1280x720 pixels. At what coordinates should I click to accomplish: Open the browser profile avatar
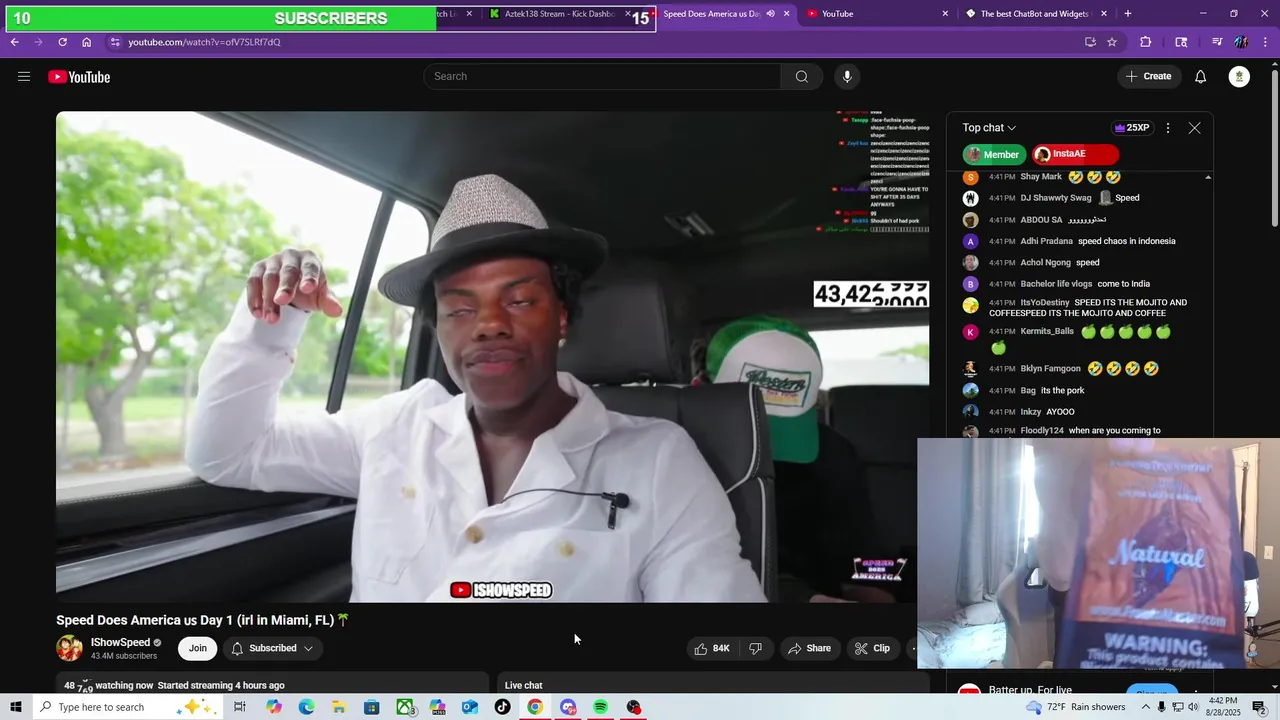click(x=1241, y=42)
